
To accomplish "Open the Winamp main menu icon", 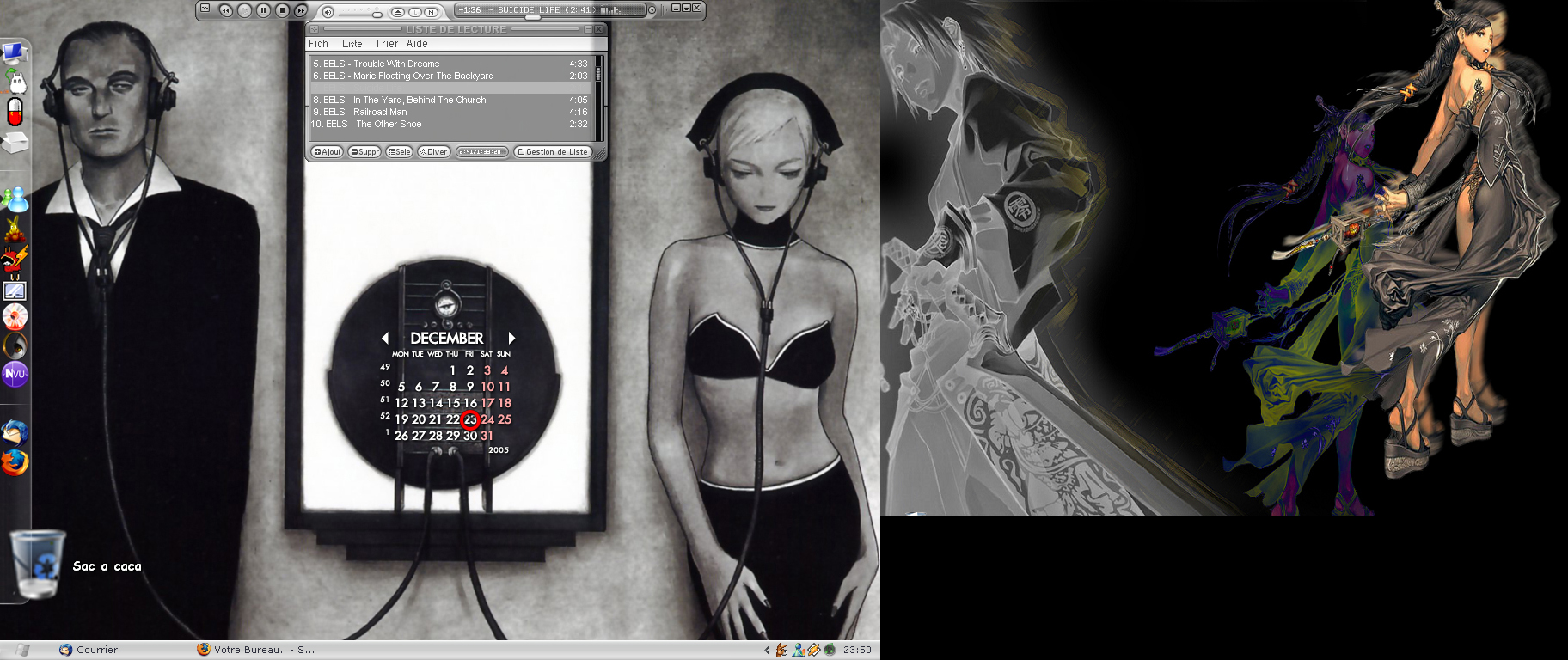I will [x=205, y=8].
